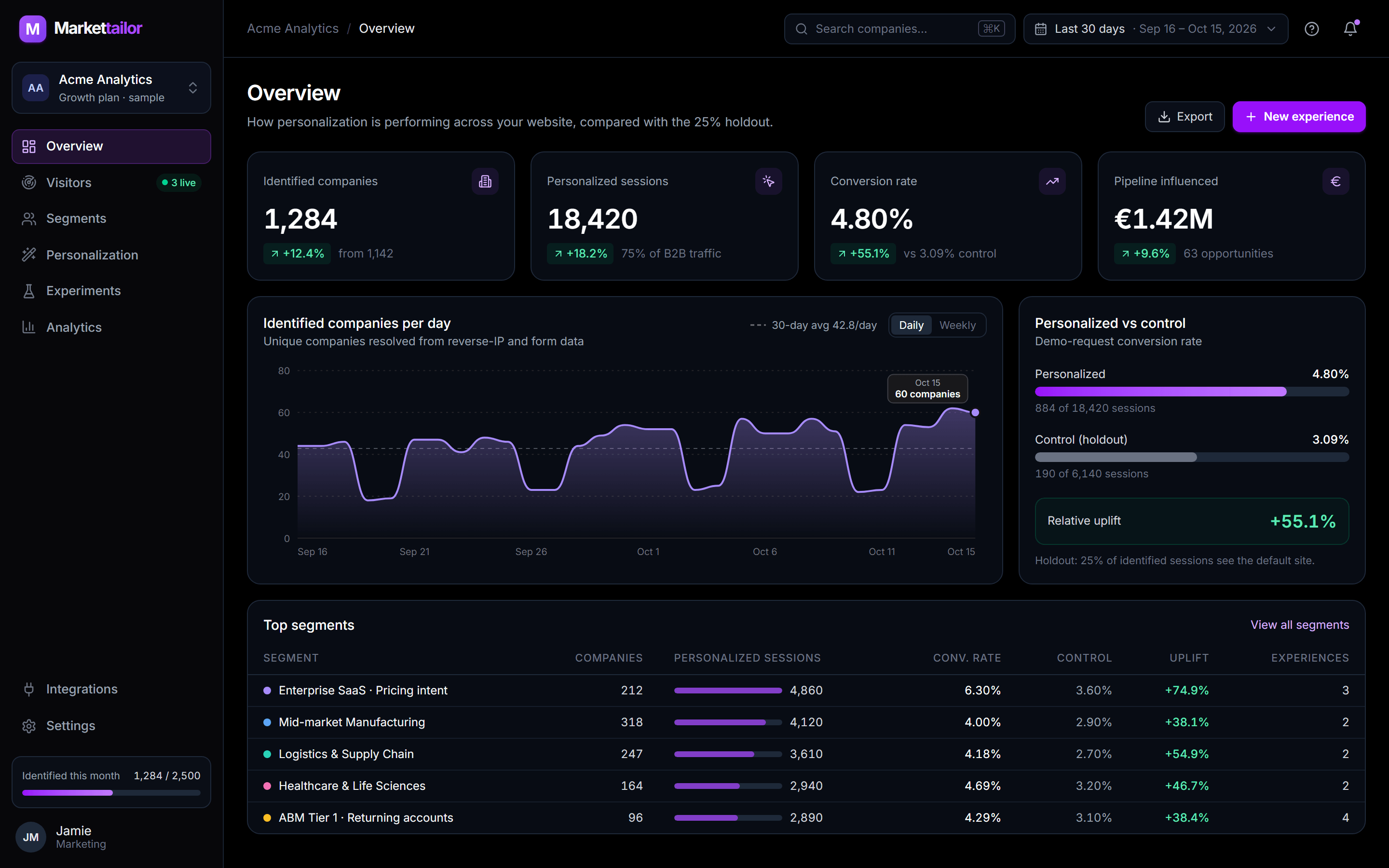Select Mid-market Manufacturing segment row

click(x=806, y=722)
